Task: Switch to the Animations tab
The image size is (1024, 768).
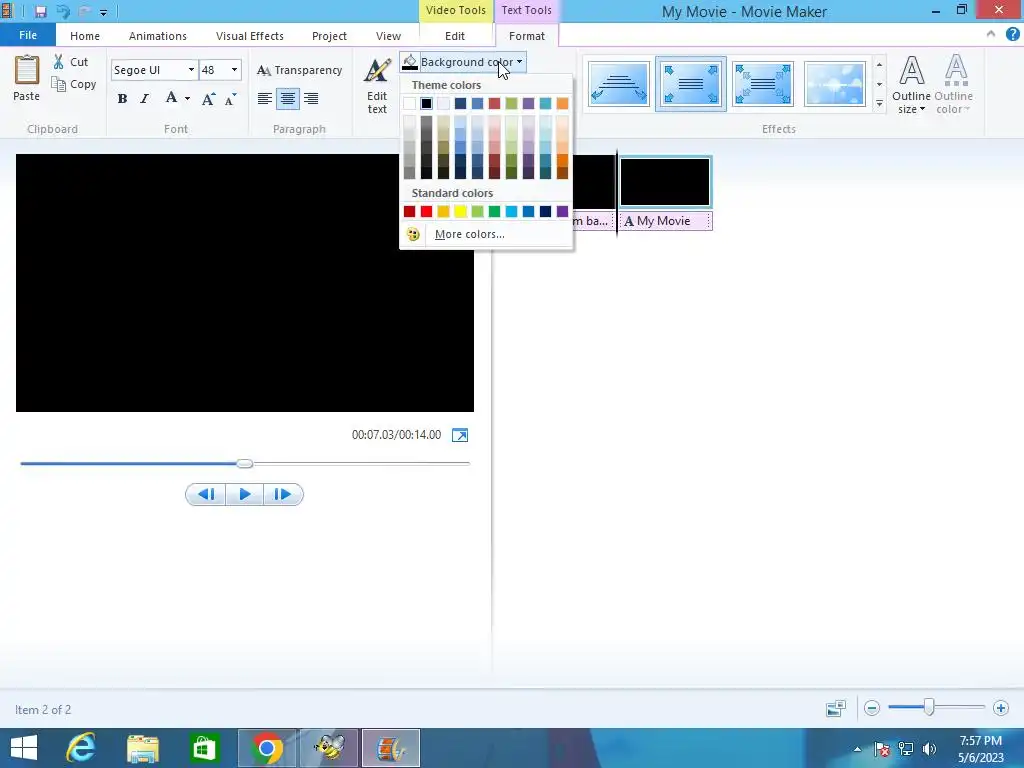Action: [x=157, y=36]
